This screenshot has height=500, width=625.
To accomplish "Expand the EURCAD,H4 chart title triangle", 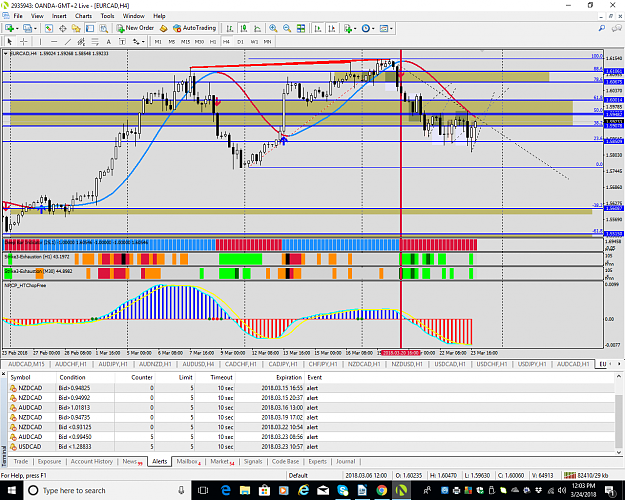I will [6, 53].
